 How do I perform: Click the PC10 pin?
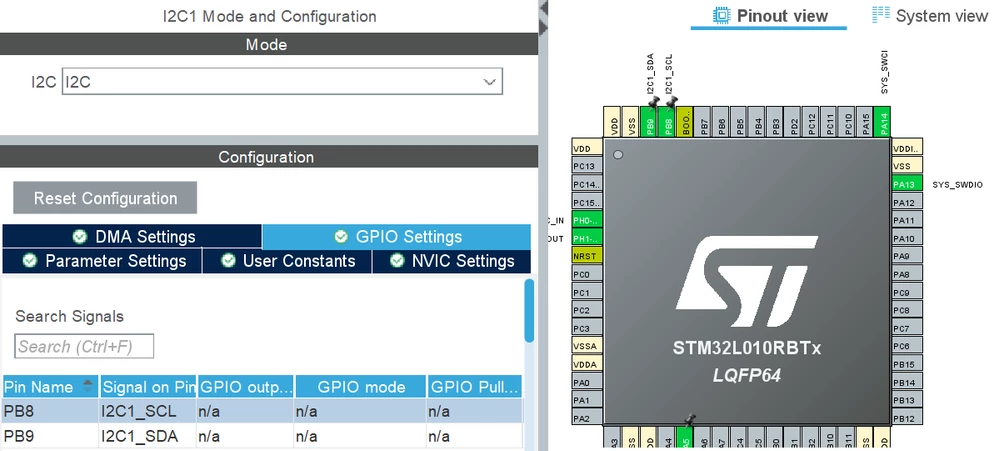[848, 122]
